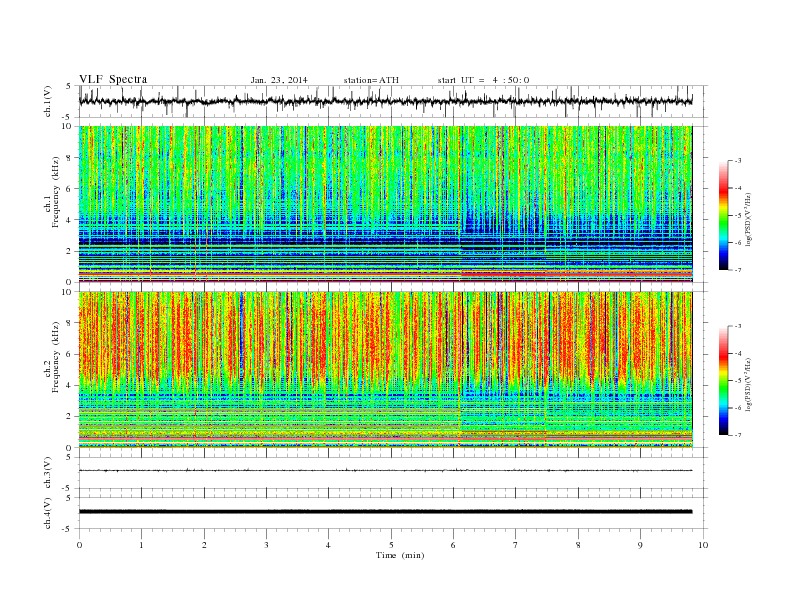Click the '8' kHz tick on ch.2 spectrogram

pyautogui.click(x=70, y=323)
